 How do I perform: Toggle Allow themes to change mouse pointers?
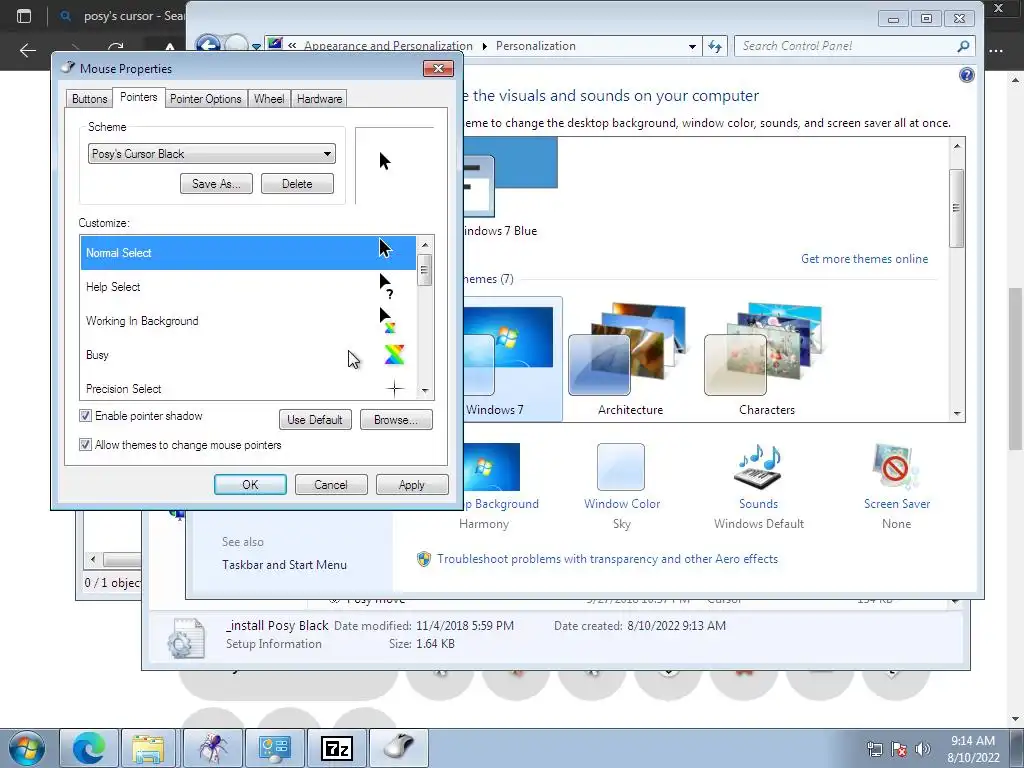[x=85, y=445]
